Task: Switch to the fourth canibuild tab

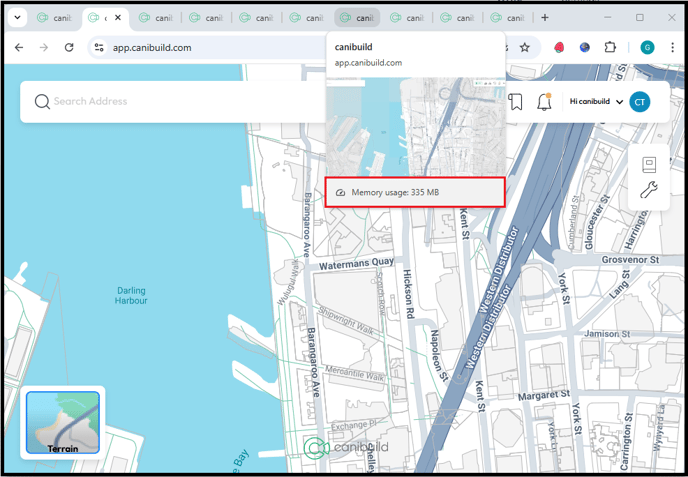Action: [207, 18]
